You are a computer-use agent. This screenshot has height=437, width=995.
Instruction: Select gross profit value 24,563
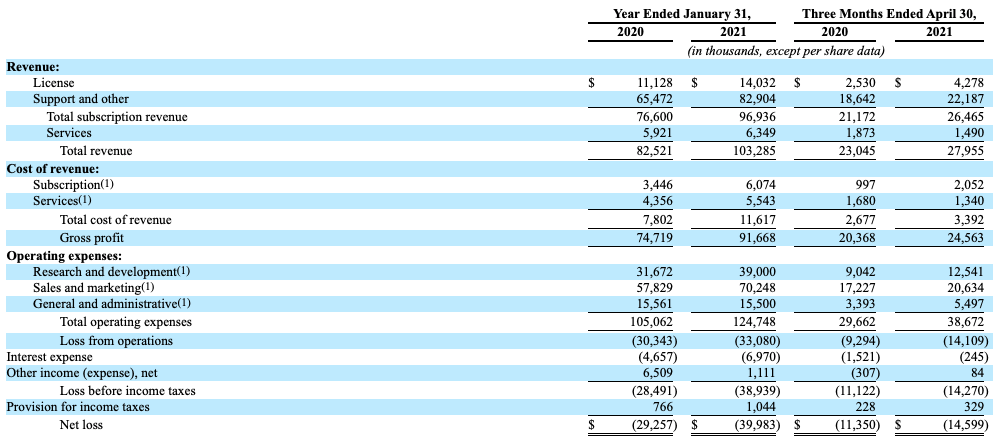tap(966, 238)
